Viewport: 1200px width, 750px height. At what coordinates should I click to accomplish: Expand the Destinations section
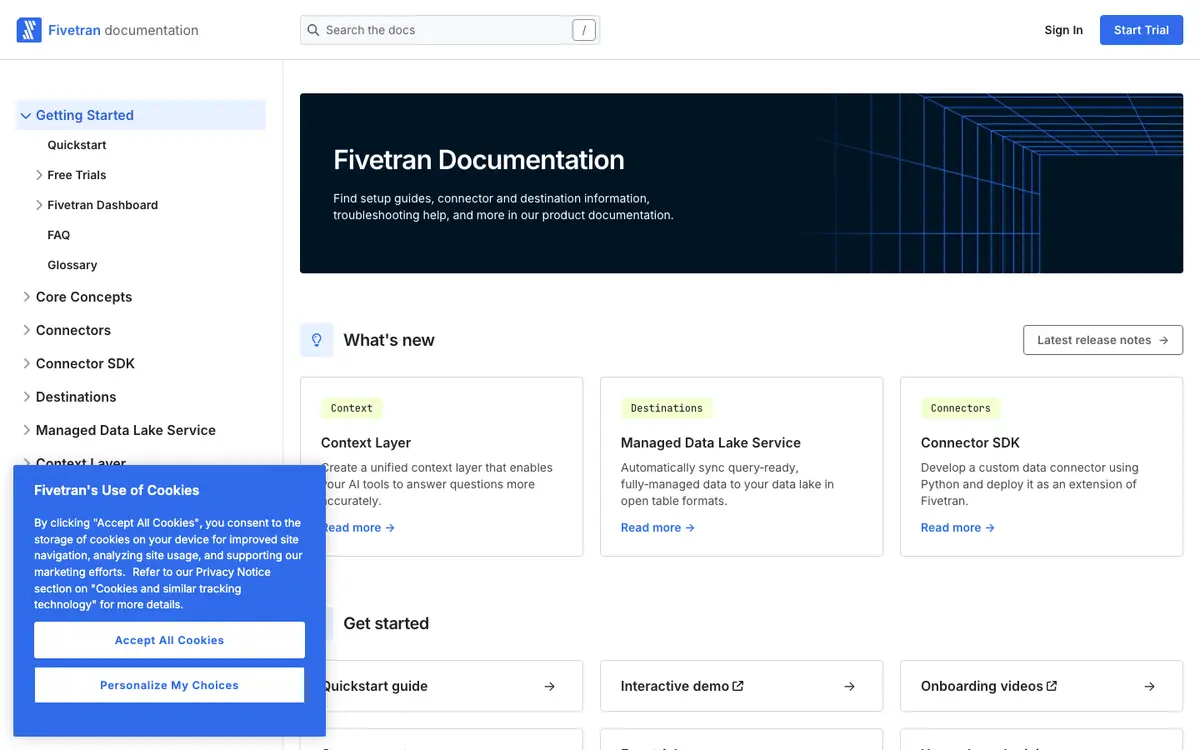point(26,397)
